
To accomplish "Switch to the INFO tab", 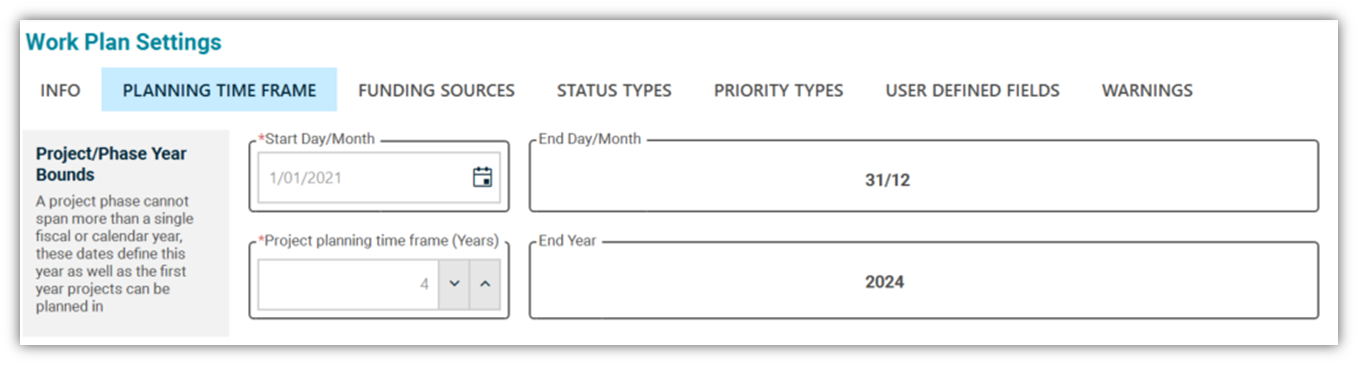I will 61,90.
